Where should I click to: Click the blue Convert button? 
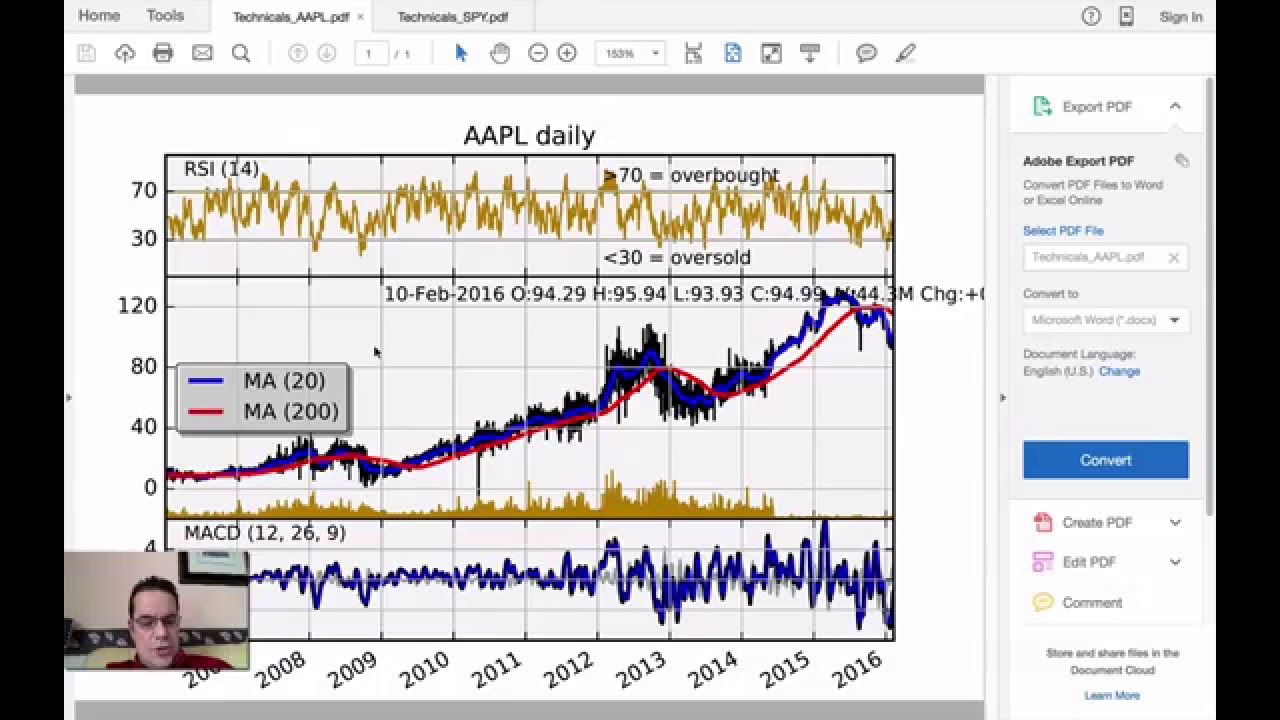point(1106,460)
